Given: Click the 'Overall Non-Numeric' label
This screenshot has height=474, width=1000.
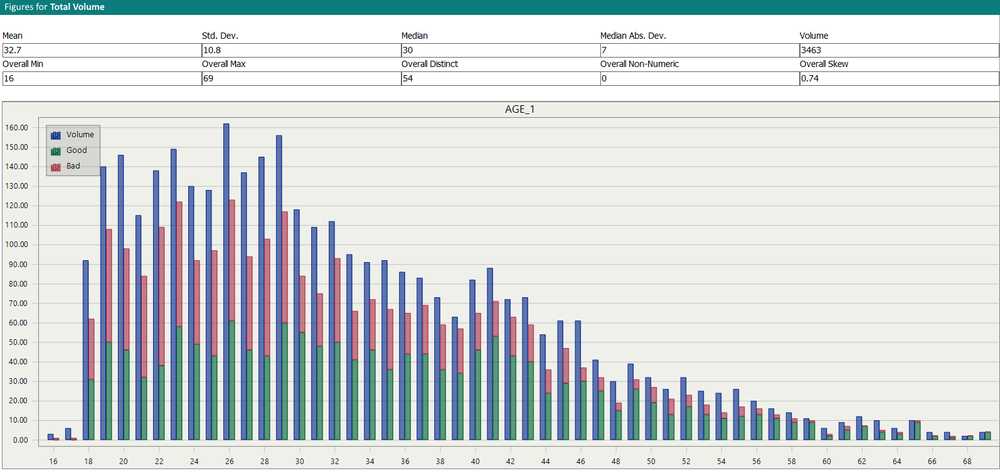Looking at the screenshot, I should 638,64.
